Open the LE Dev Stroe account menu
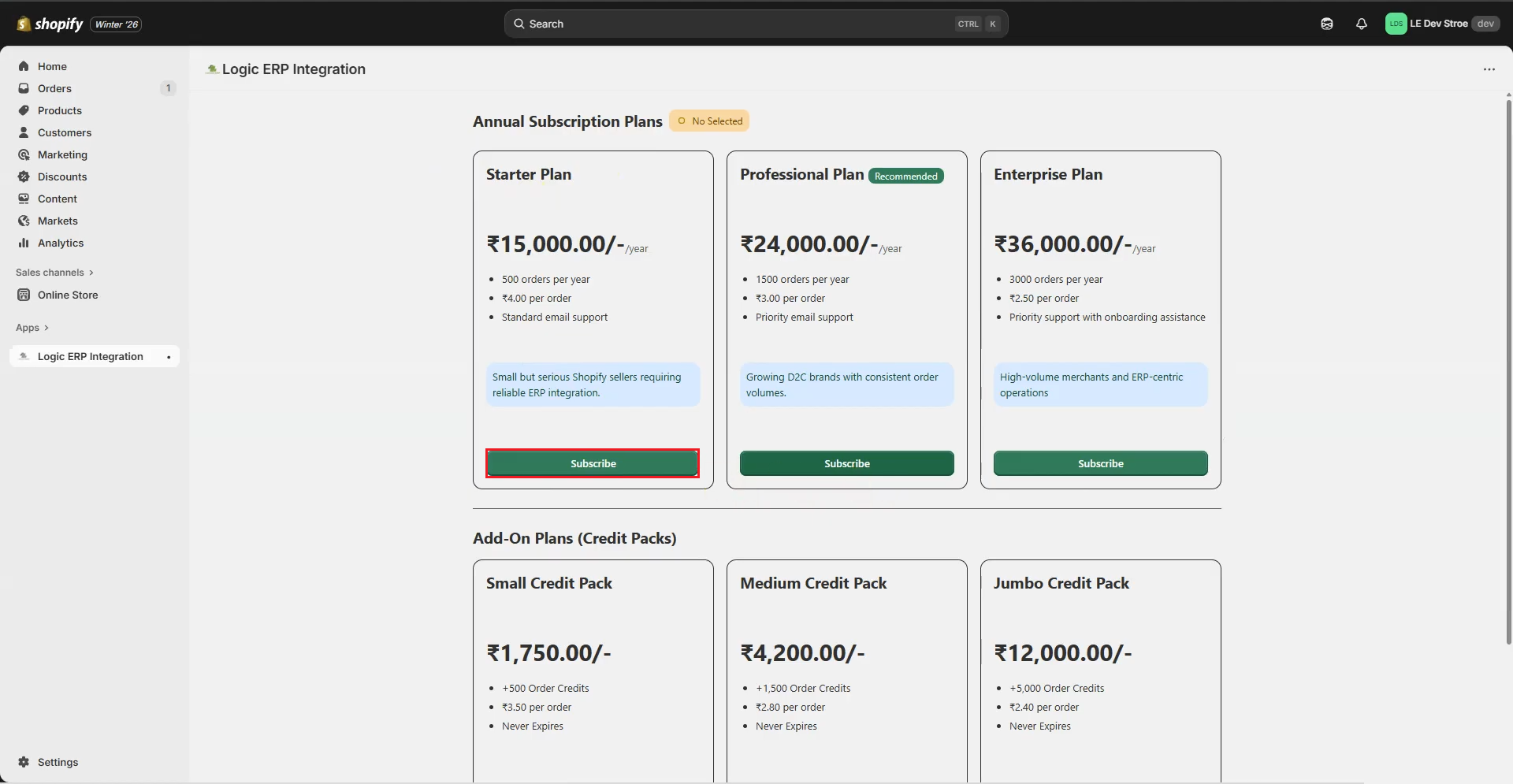Viewport: 1513px width, 784px height. pyautogui.click(x=1441, y=24)
